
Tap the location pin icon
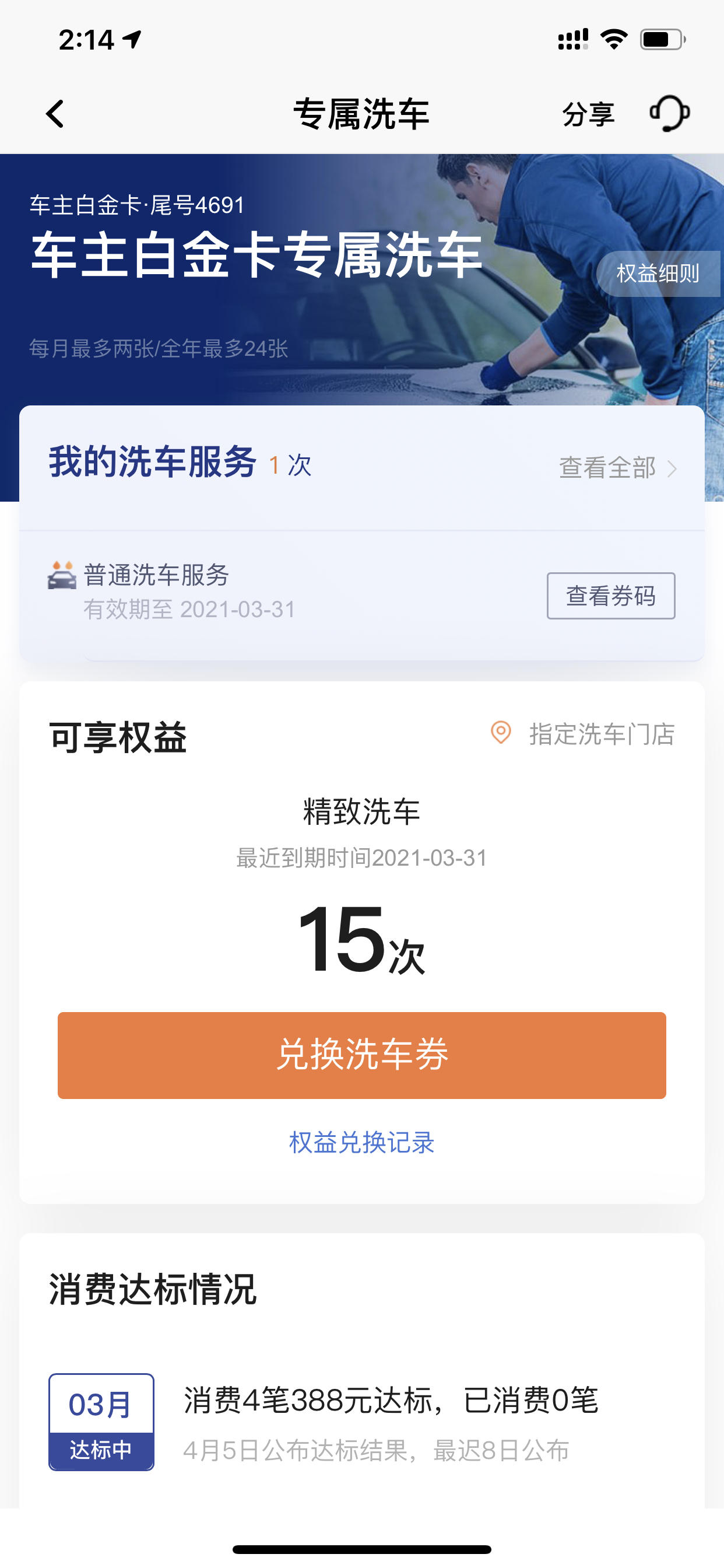pyautogui.click(x=501, y=732)
